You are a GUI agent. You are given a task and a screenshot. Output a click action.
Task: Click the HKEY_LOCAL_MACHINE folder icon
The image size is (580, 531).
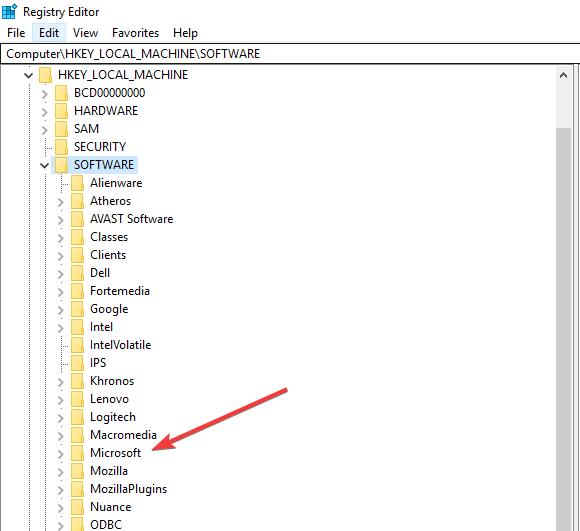click(45, 75)
